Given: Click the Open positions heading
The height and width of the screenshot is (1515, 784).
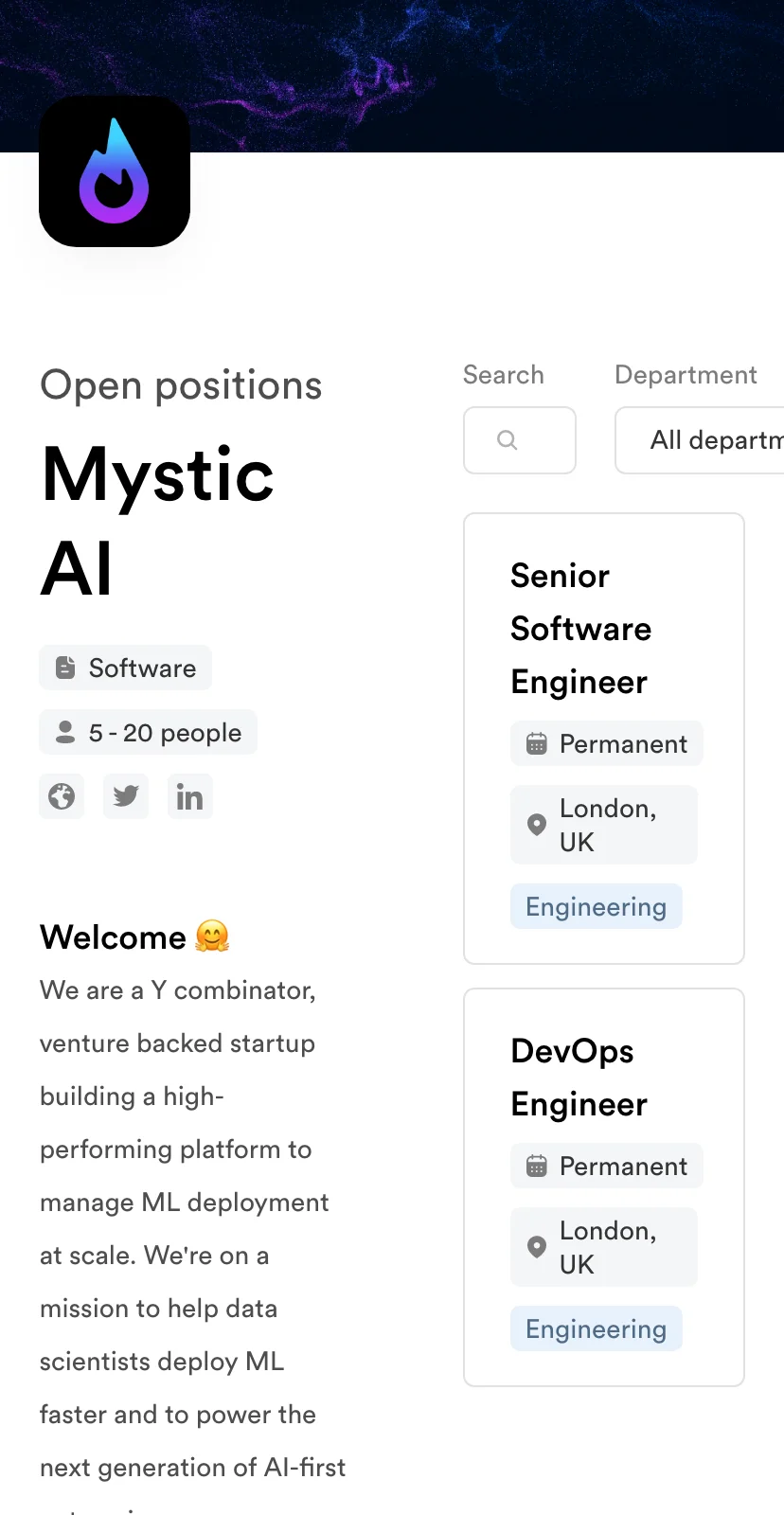Looking at the screenshot, I should (x=181, y=385).
